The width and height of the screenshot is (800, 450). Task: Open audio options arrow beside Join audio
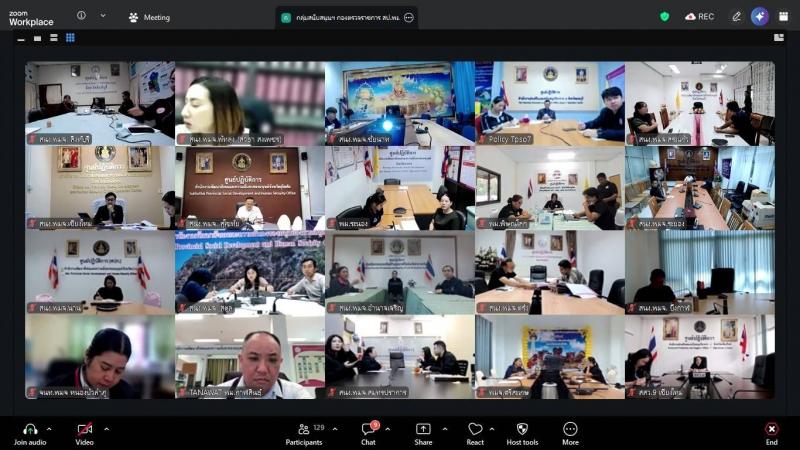coord(49,429)
